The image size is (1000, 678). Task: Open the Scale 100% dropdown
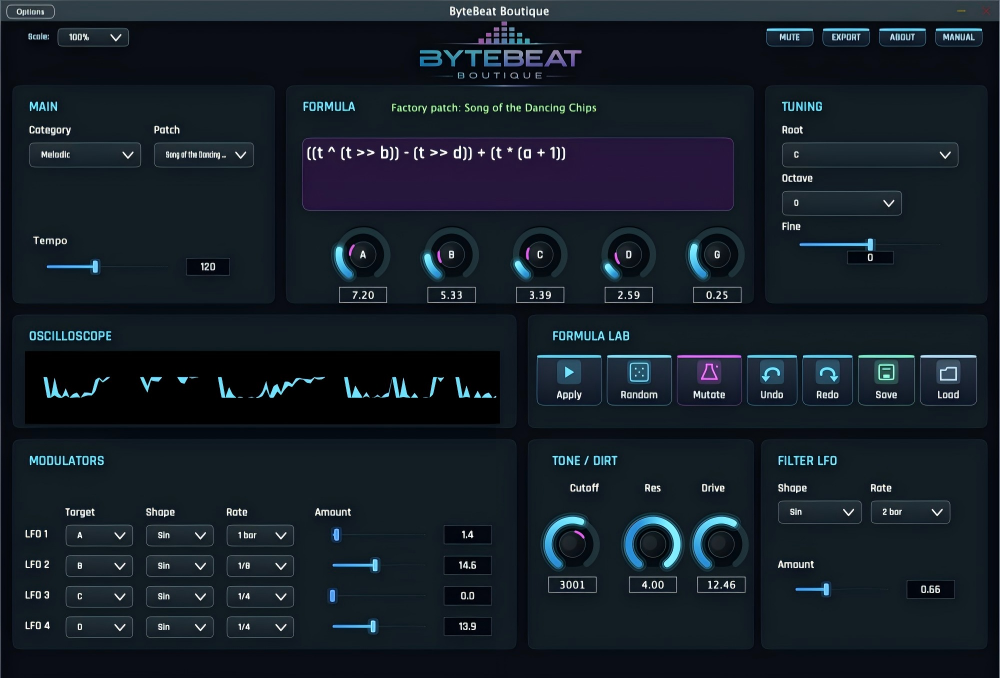coord(93,37)
